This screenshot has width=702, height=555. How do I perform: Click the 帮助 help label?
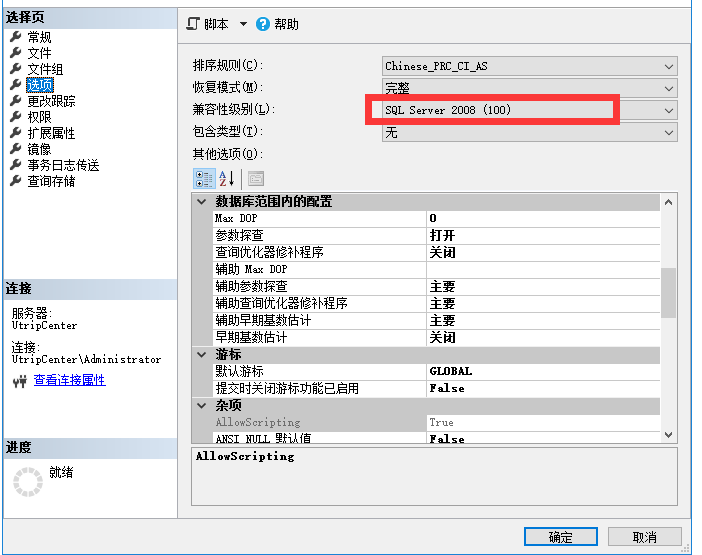[x=287, y=24]
